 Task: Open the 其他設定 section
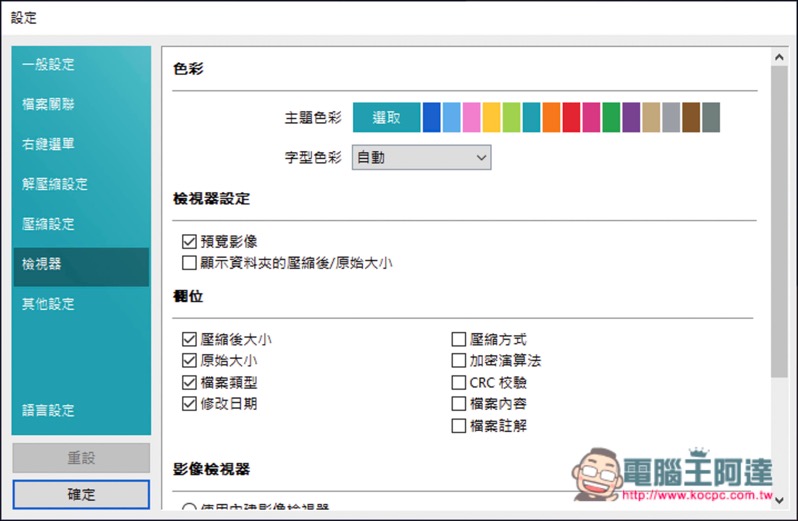pos(81,304)
